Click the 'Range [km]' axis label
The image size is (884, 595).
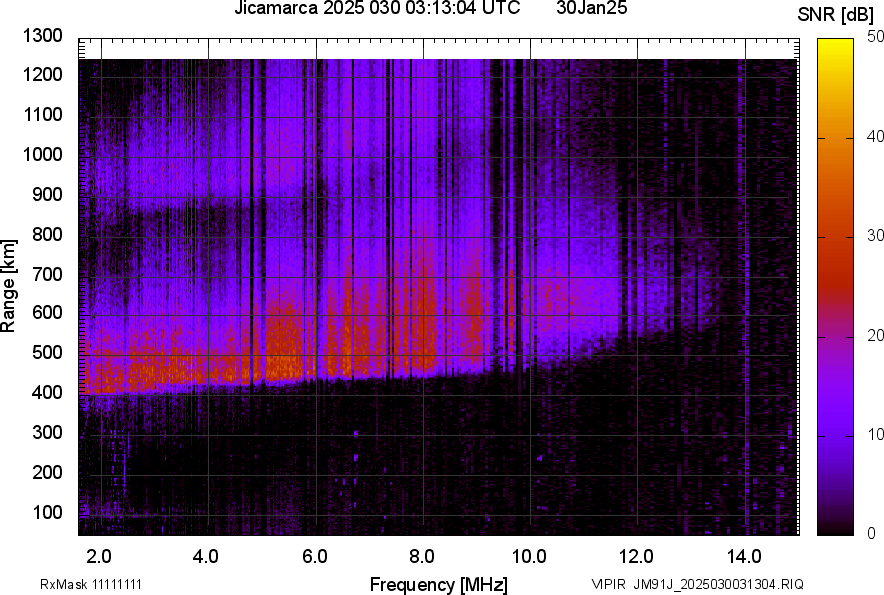pos(8,286)
